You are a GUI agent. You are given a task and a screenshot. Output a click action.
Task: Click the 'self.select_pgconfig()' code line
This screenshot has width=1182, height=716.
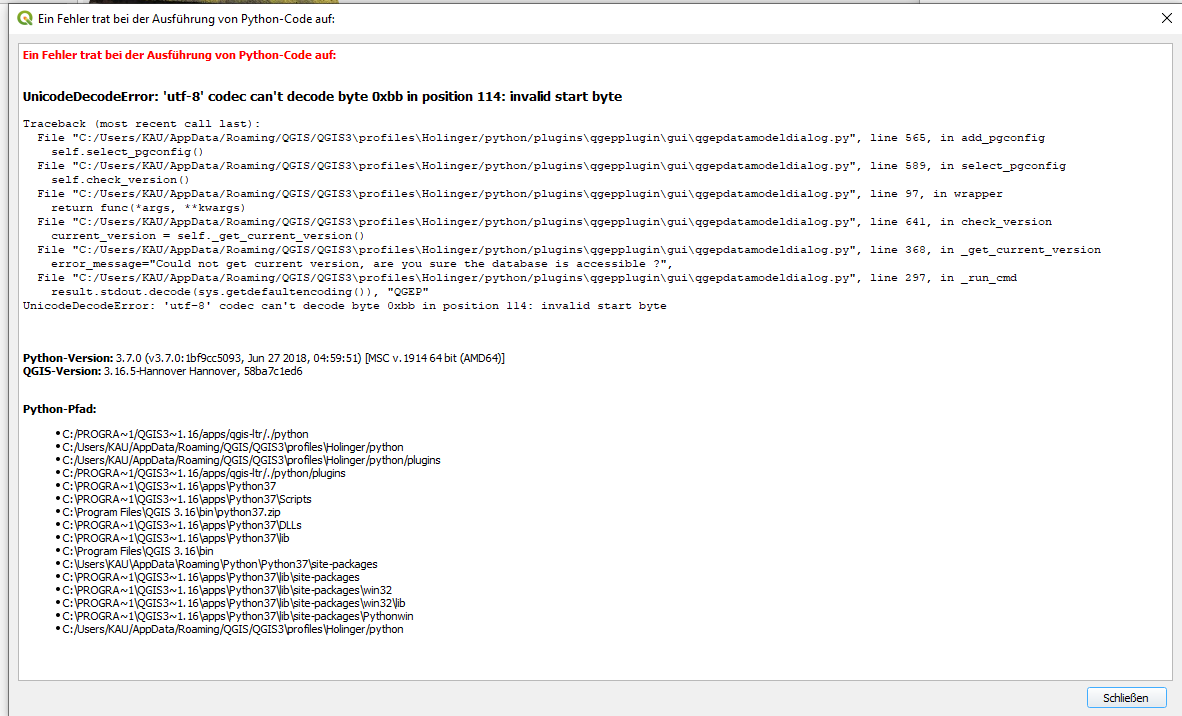[127, 151]
